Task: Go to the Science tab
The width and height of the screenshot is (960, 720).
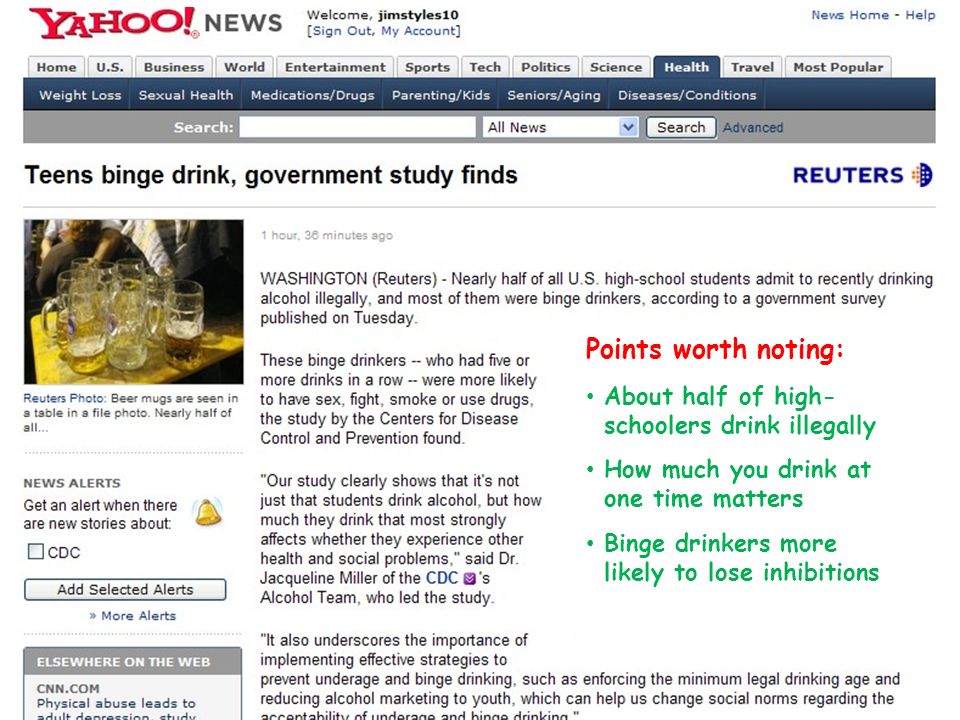Action: (x=616, y=67)
